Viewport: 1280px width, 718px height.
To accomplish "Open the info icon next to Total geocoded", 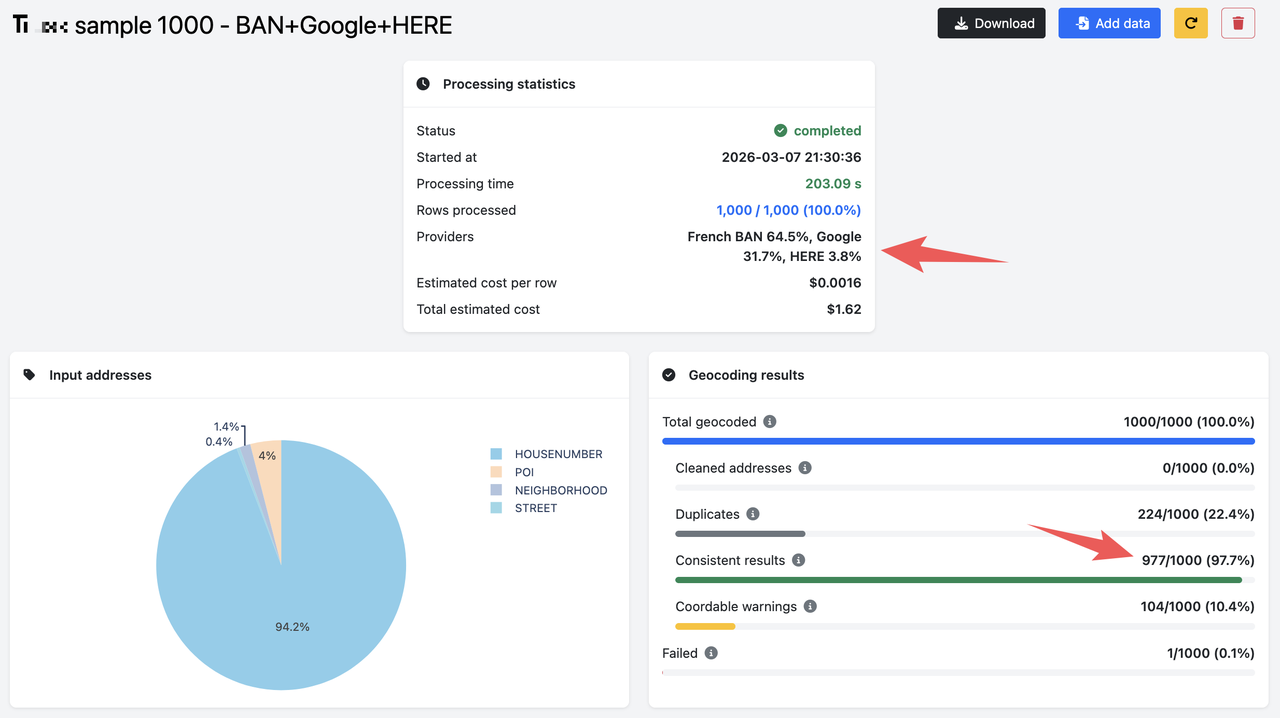I will 769,421.
